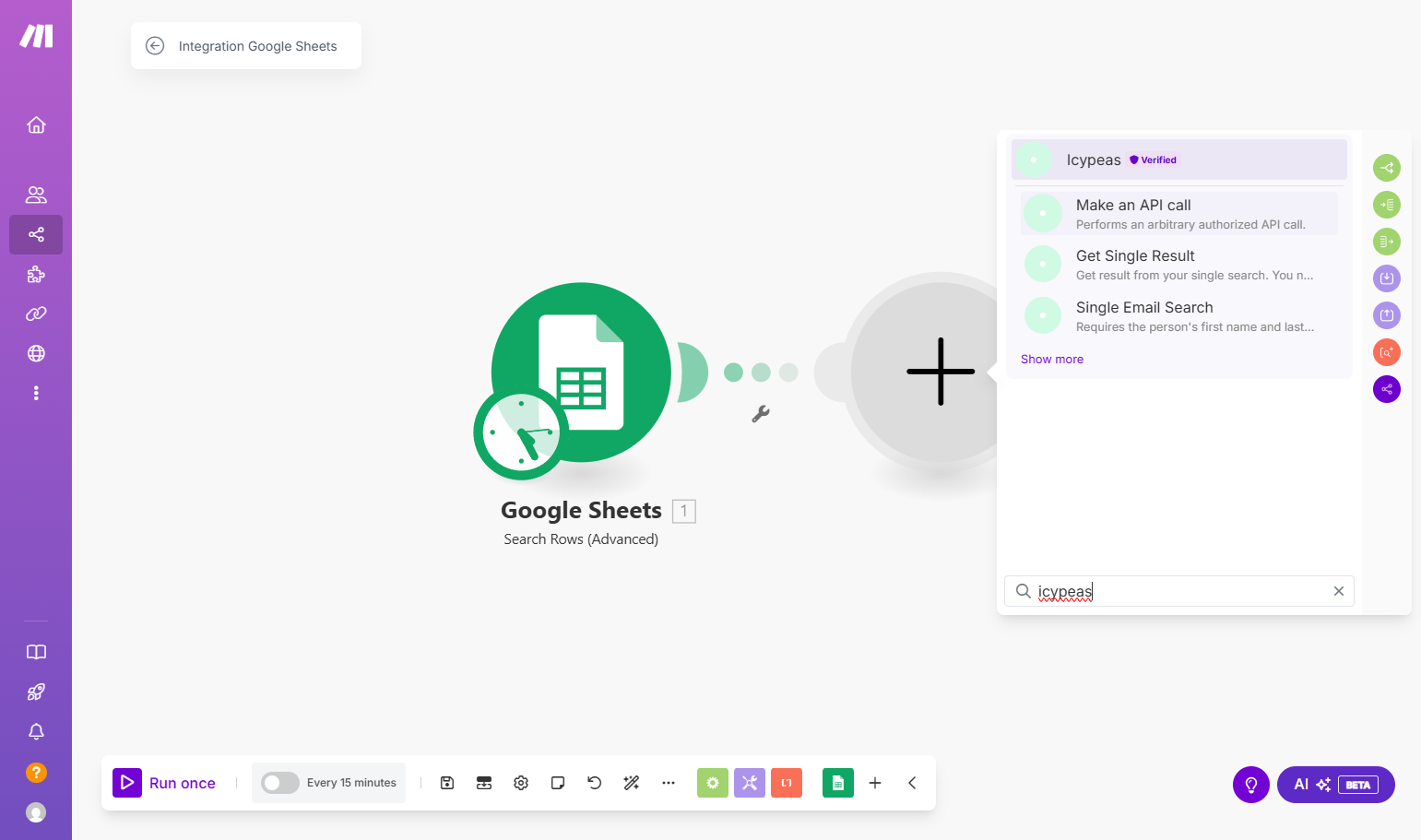
Task: Open the user profile avatar
Action: click(36, 812)
